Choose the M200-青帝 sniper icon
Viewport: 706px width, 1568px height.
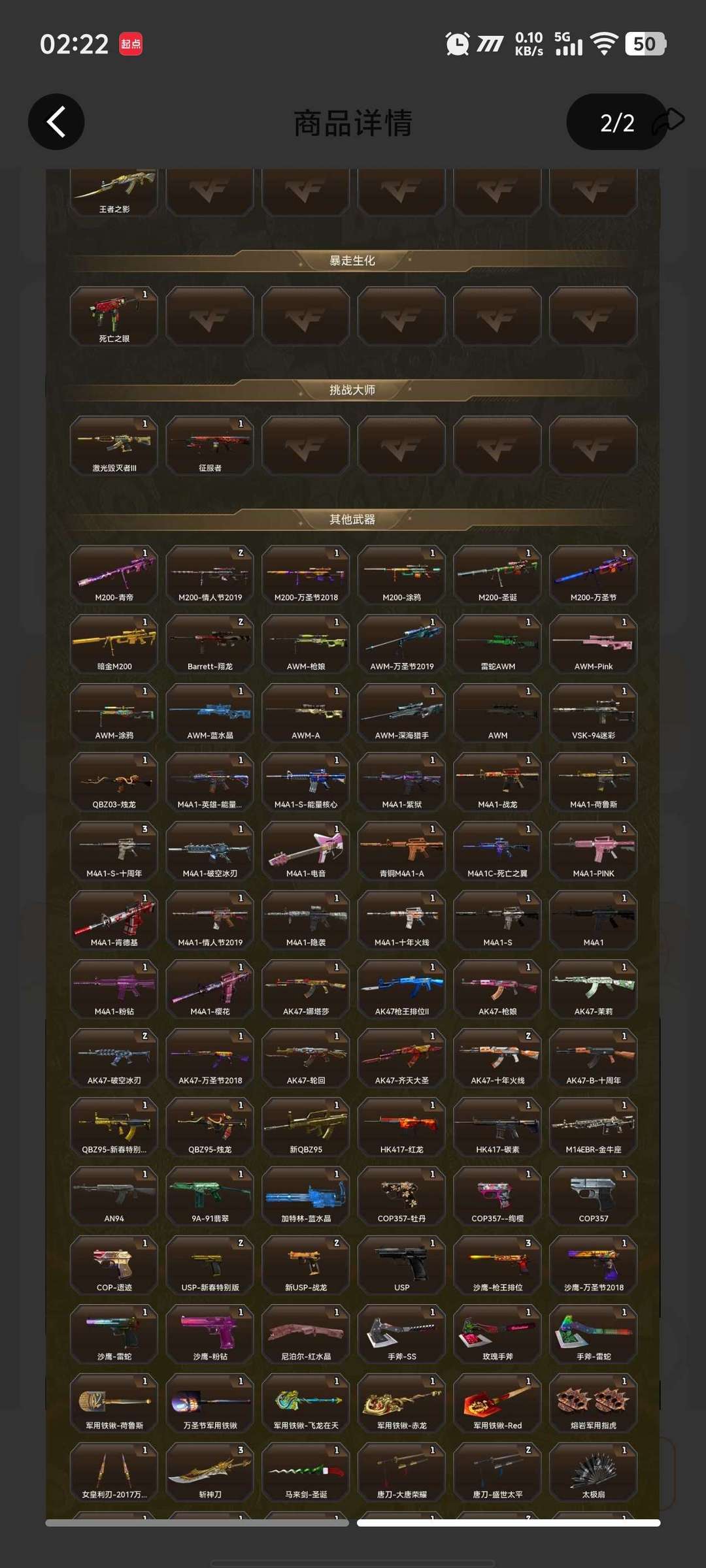coord(114,574)
